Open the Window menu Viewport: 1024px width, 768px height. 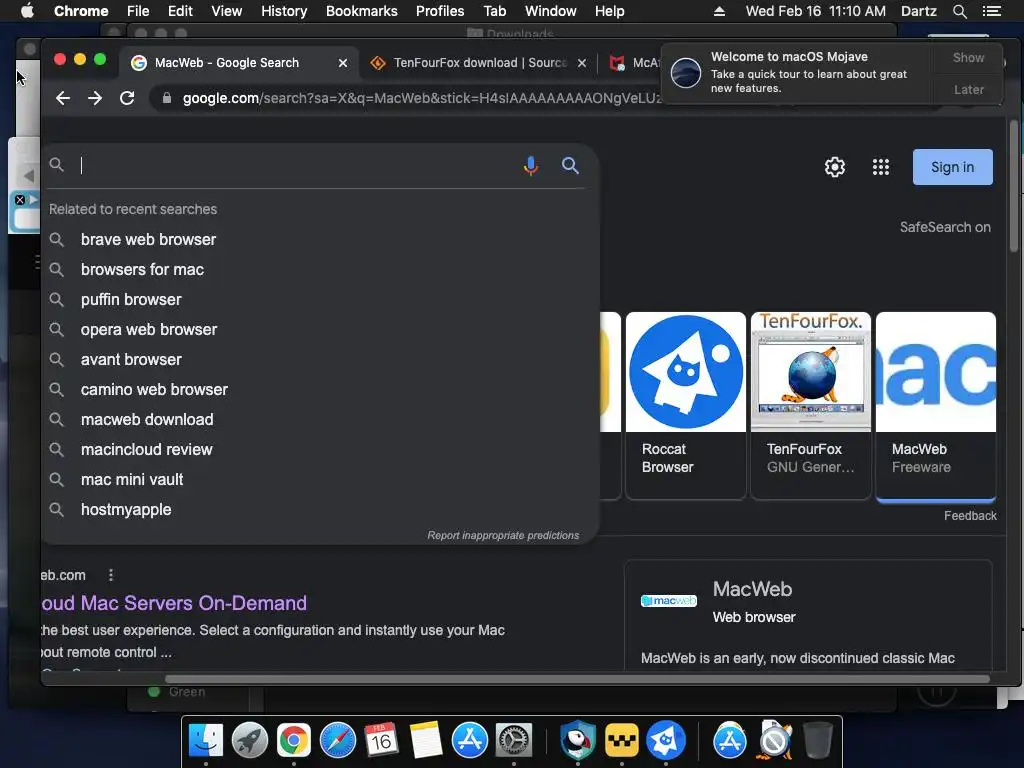point(551,11)
